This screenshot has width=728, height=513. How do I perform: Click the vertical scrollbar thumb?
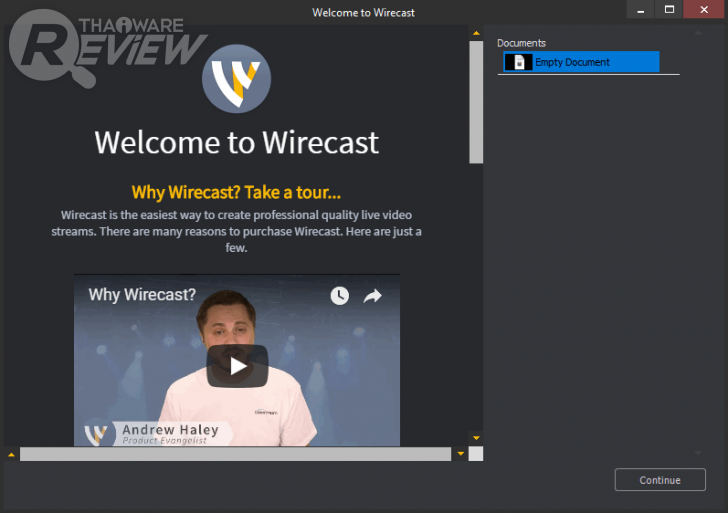coord(476,102)
